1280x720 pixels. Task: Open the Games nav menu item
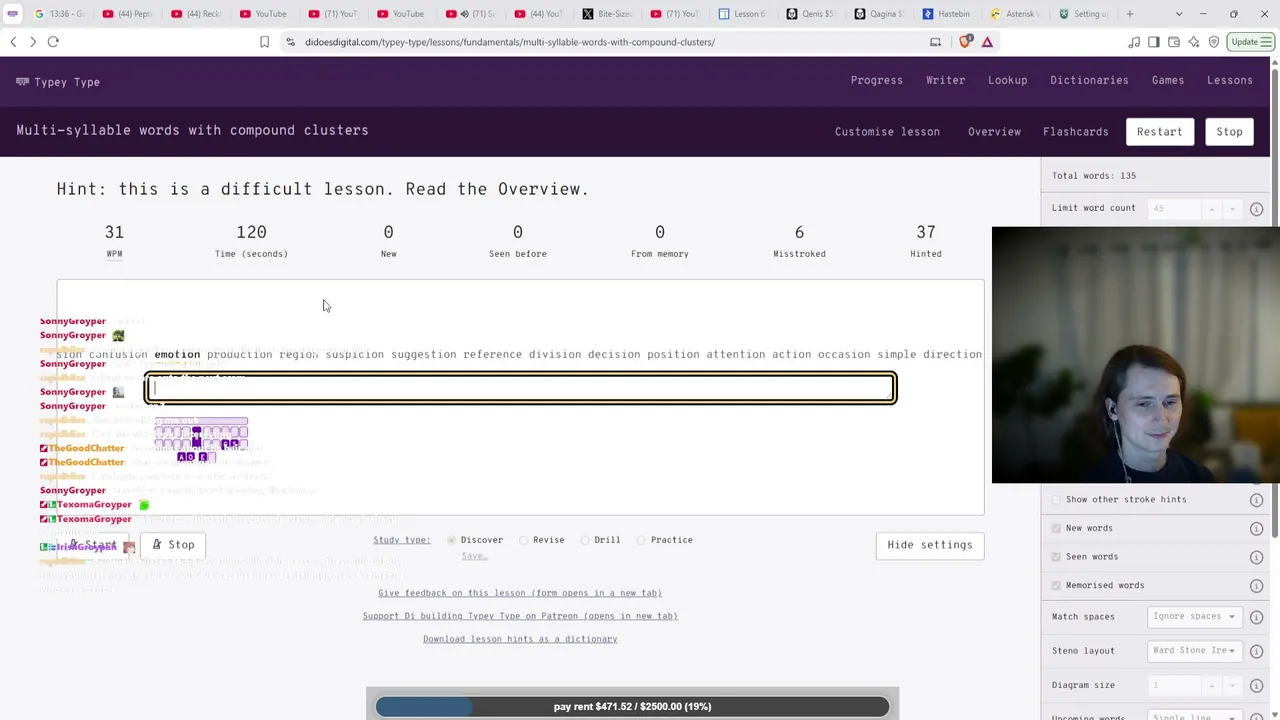[1167, 81]
